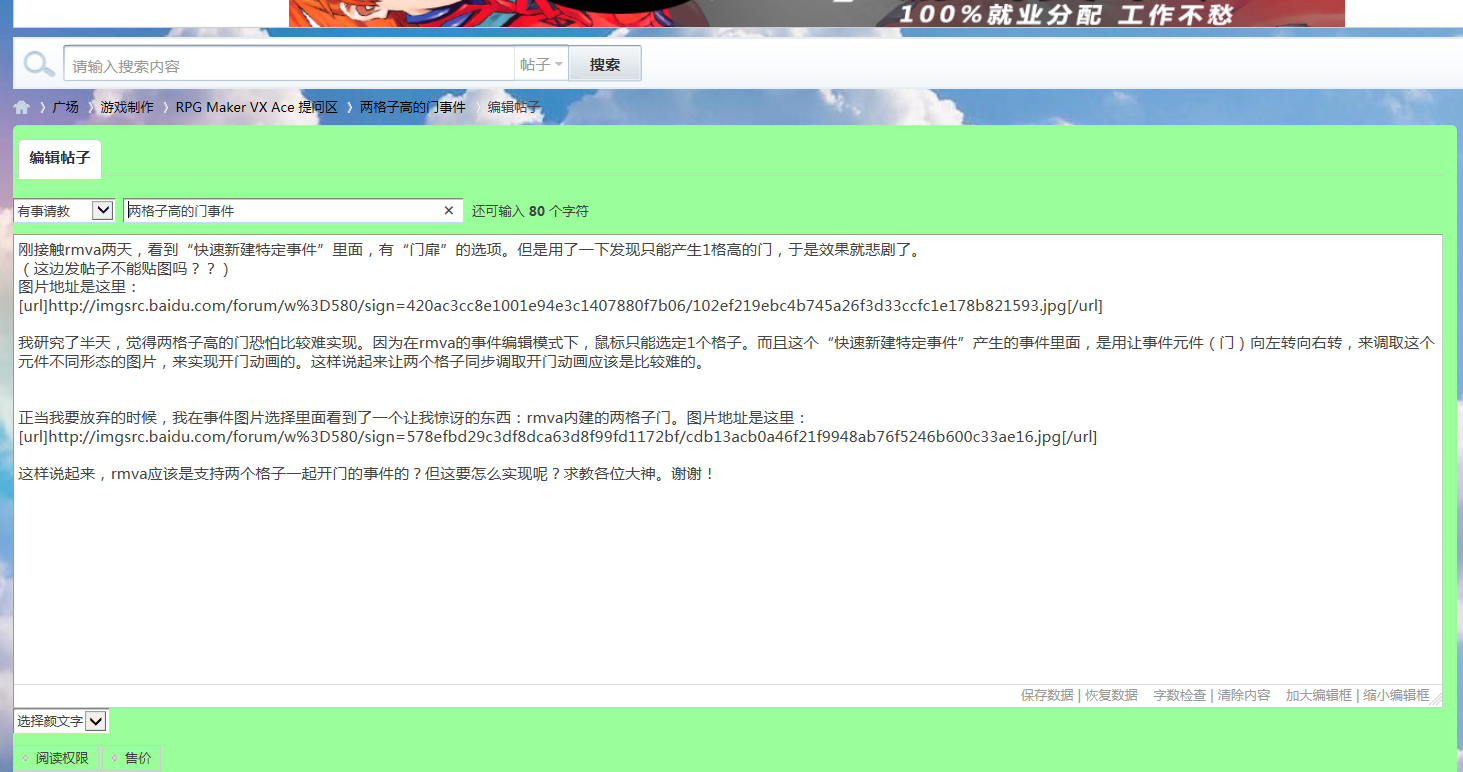
Task: Click 保存数据 below the editor
Action: pyautogui.click(x=1047, y=695)
